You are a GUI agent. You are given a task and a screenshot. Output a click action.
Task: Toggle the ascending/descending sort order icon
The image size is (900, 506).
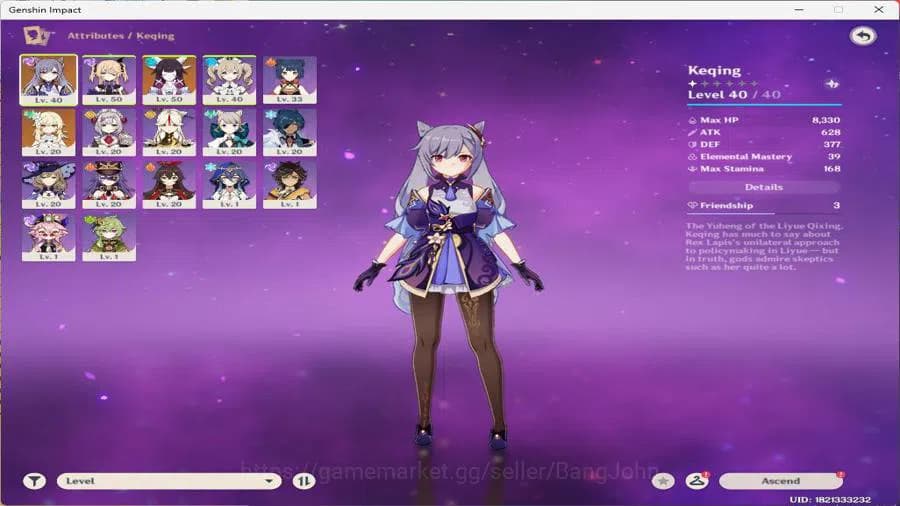pos(304,481)
